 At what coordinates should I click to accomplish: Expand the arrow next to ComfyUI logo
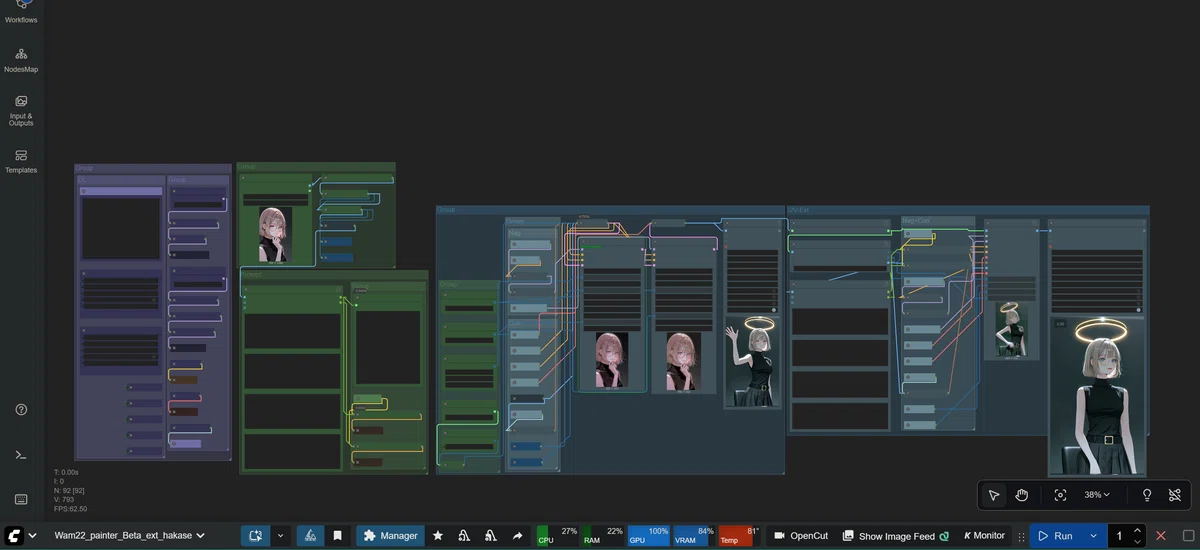(x=33, y=536)
